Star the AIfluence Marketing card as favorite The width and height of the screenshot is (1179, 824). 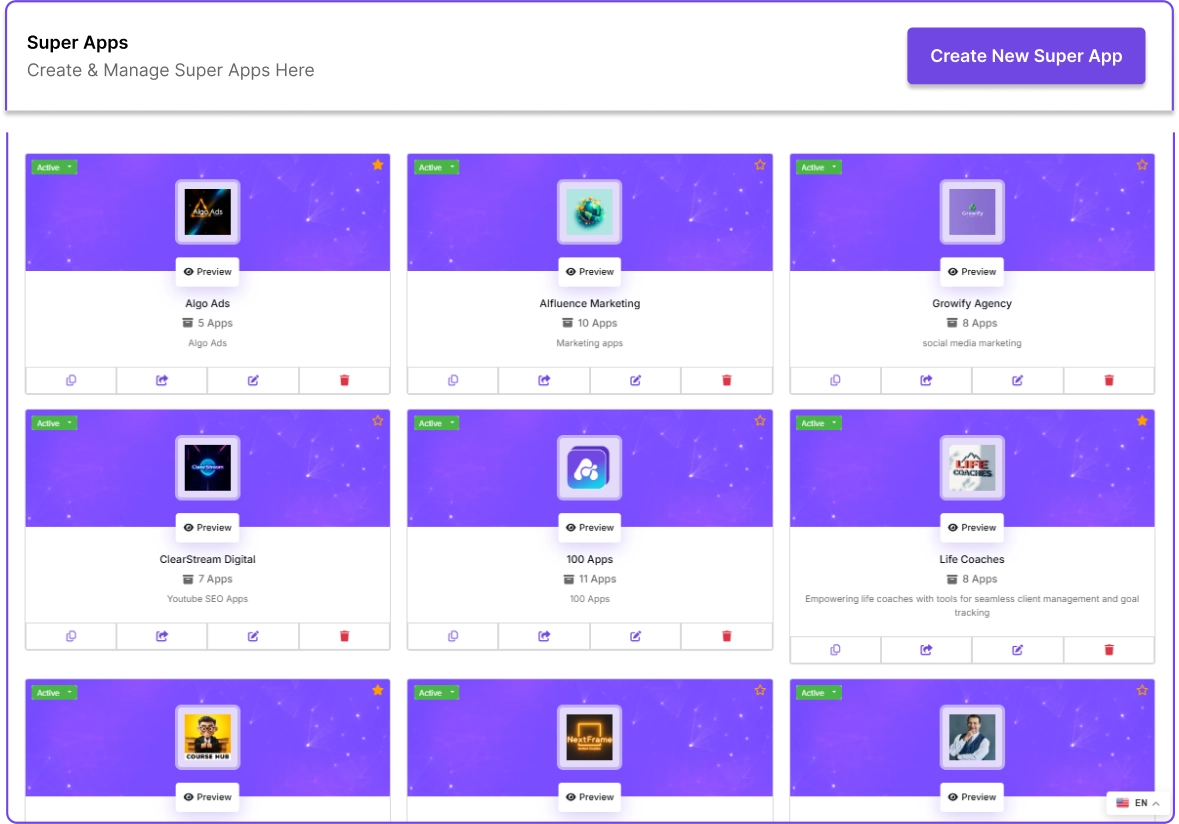[x=760, y=165]
